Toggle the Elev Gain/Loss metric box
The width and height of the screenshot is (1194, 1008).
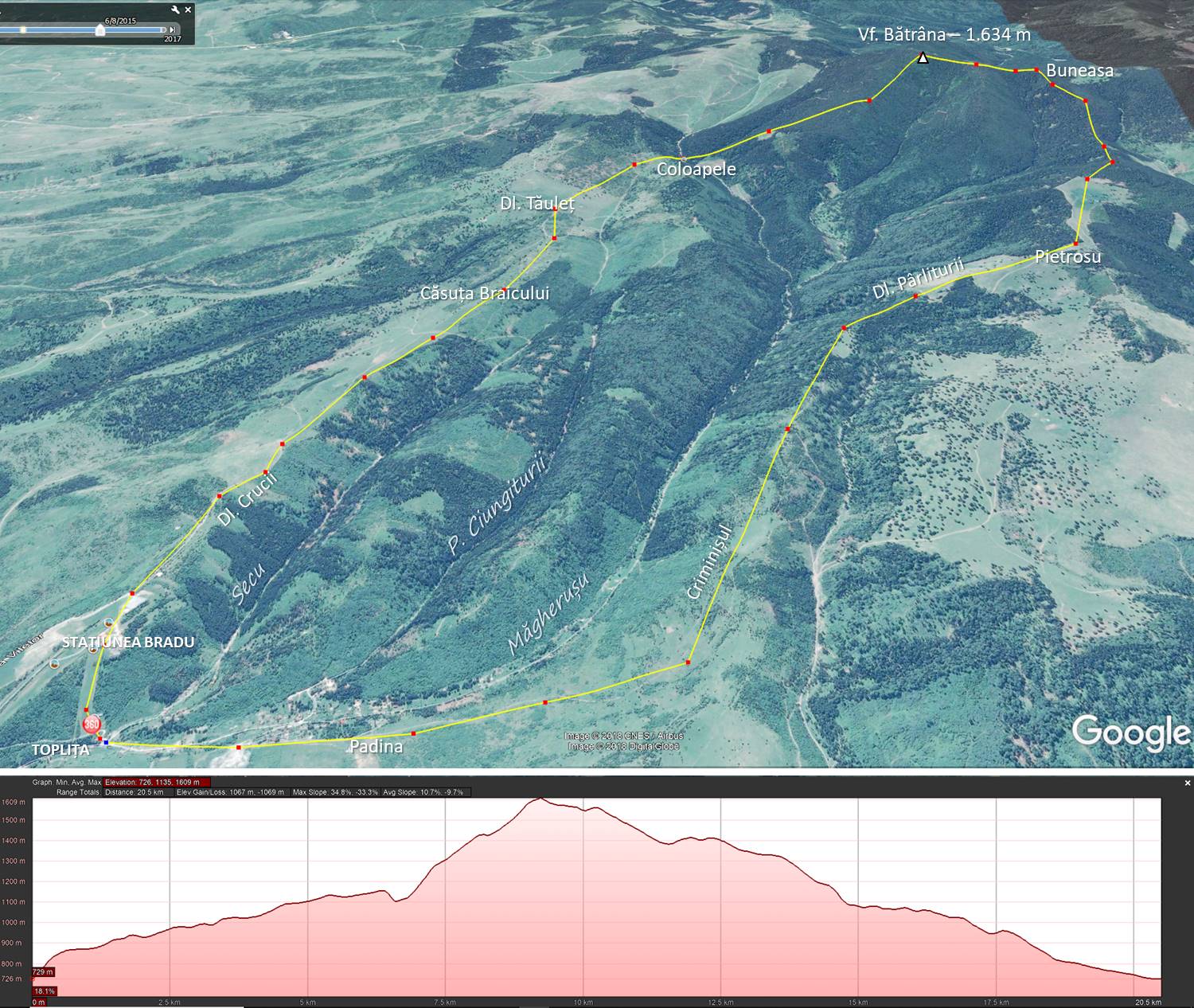[230, 792]
